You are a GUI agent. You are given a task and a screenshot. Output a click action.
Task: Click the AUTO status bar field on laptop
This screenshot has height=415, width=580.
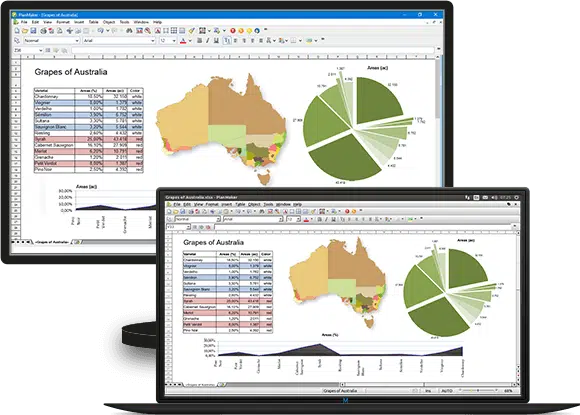(447, 391)
